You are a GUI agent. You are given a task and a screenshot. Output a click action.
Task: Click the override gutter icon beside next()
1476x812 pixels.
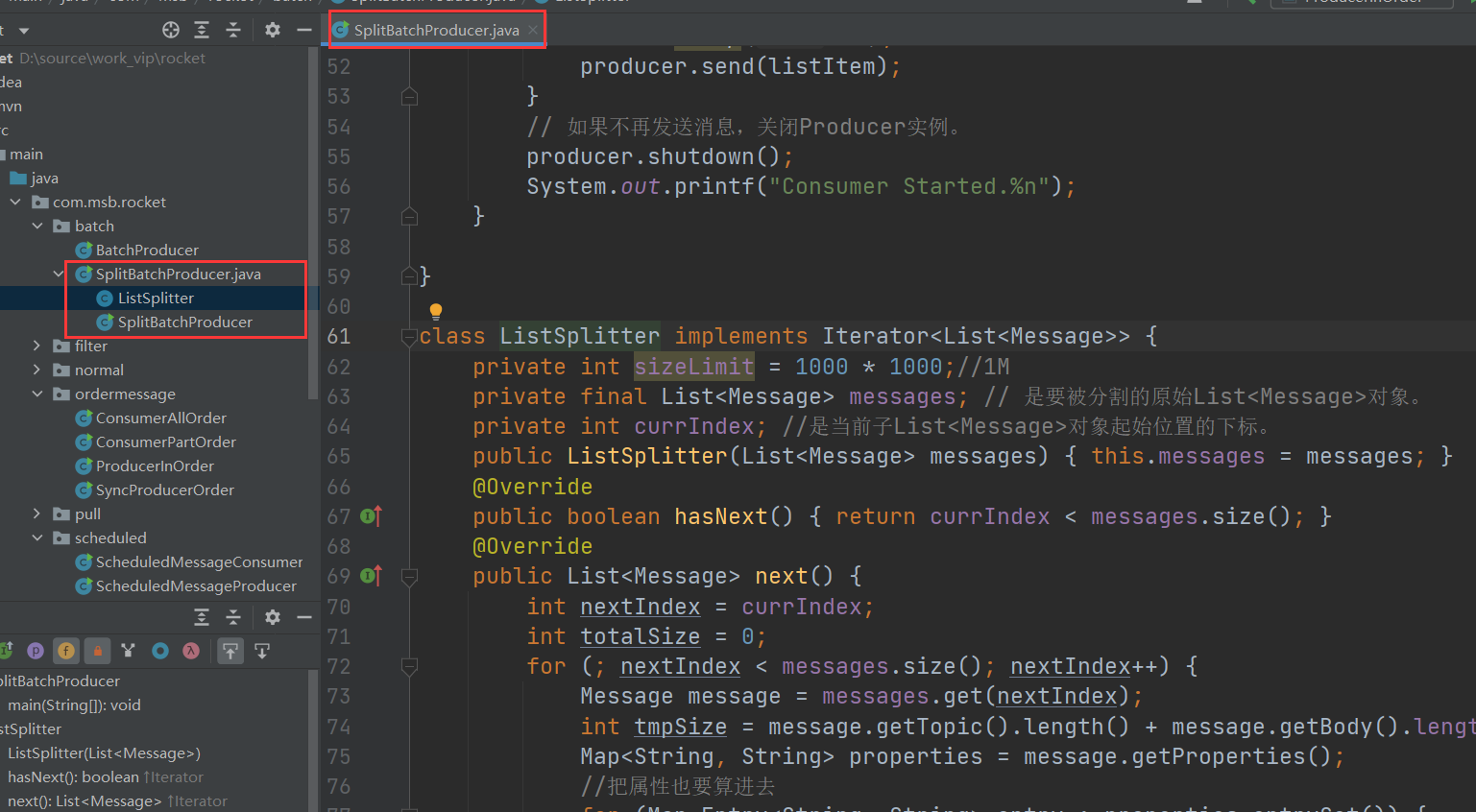click(x=372, y=576)
